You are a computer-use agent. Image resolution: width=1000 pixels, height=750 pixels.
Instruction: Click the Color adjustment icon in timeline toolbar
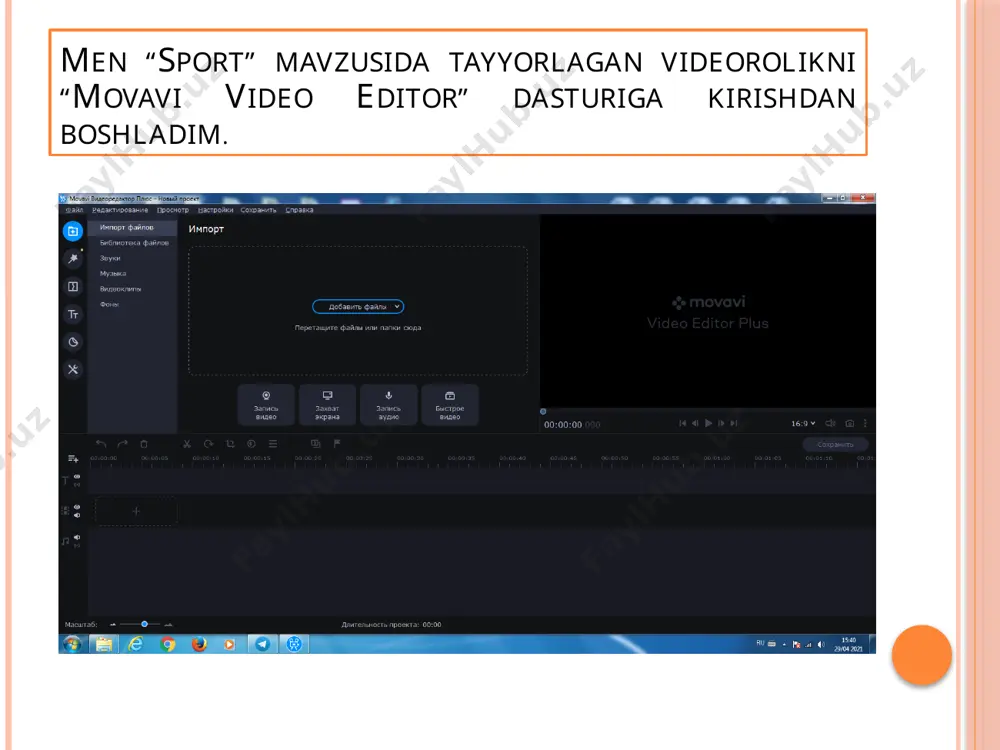coord(251,443)
